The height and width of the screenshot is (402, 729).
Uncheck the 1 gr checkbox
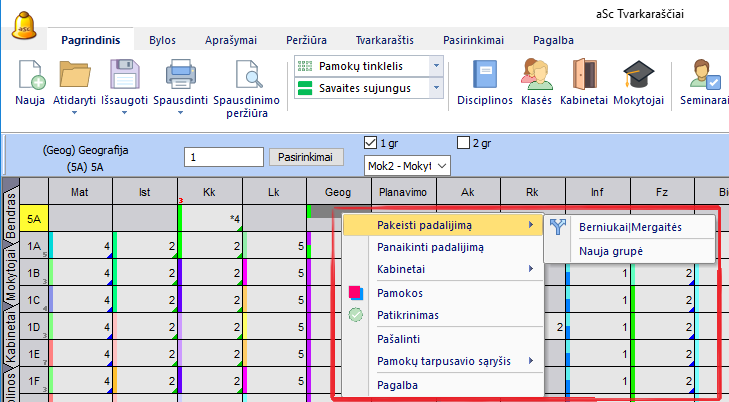[x=372, y=141]
